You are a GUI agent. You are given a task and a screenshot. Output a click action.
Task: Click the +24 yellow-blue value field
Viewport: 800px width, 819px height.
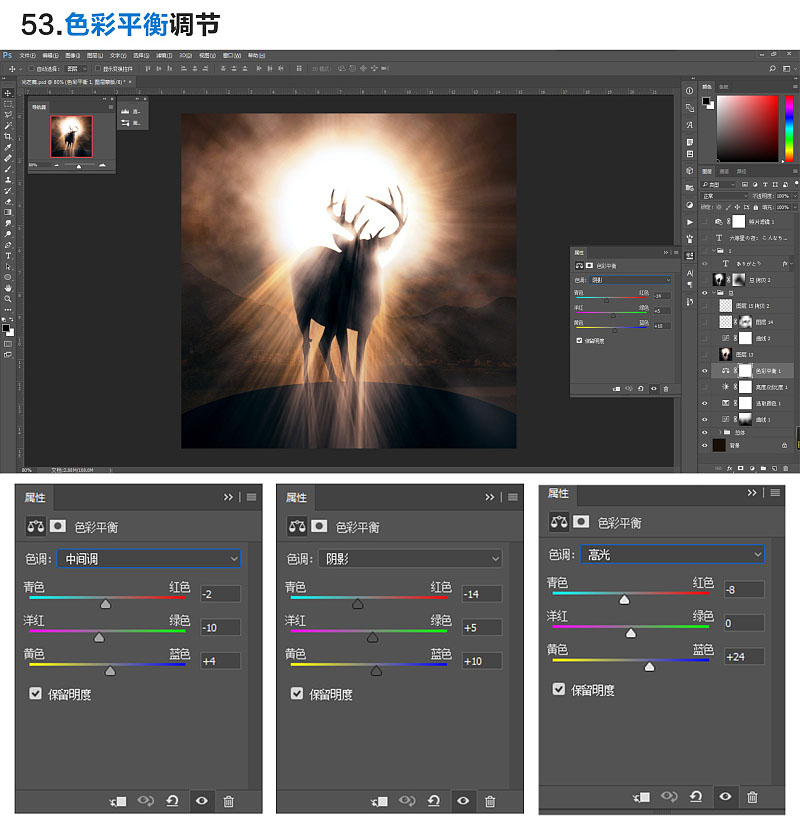744,657
